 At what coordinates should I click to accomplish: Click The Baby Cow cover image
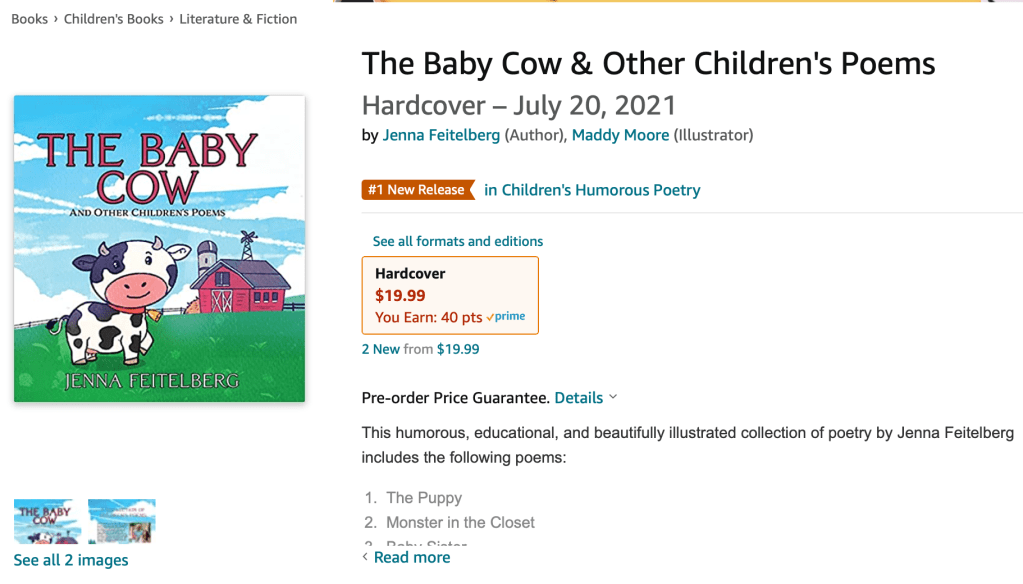coord(159,249)
